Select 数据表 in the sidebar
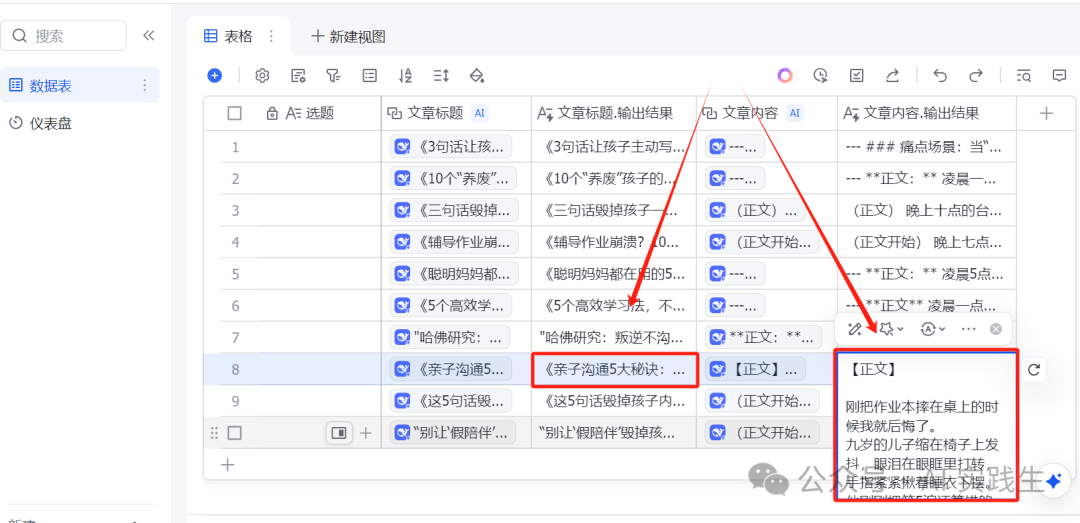The height and width of the screenshot is (523, 1080). click(50, 86)
